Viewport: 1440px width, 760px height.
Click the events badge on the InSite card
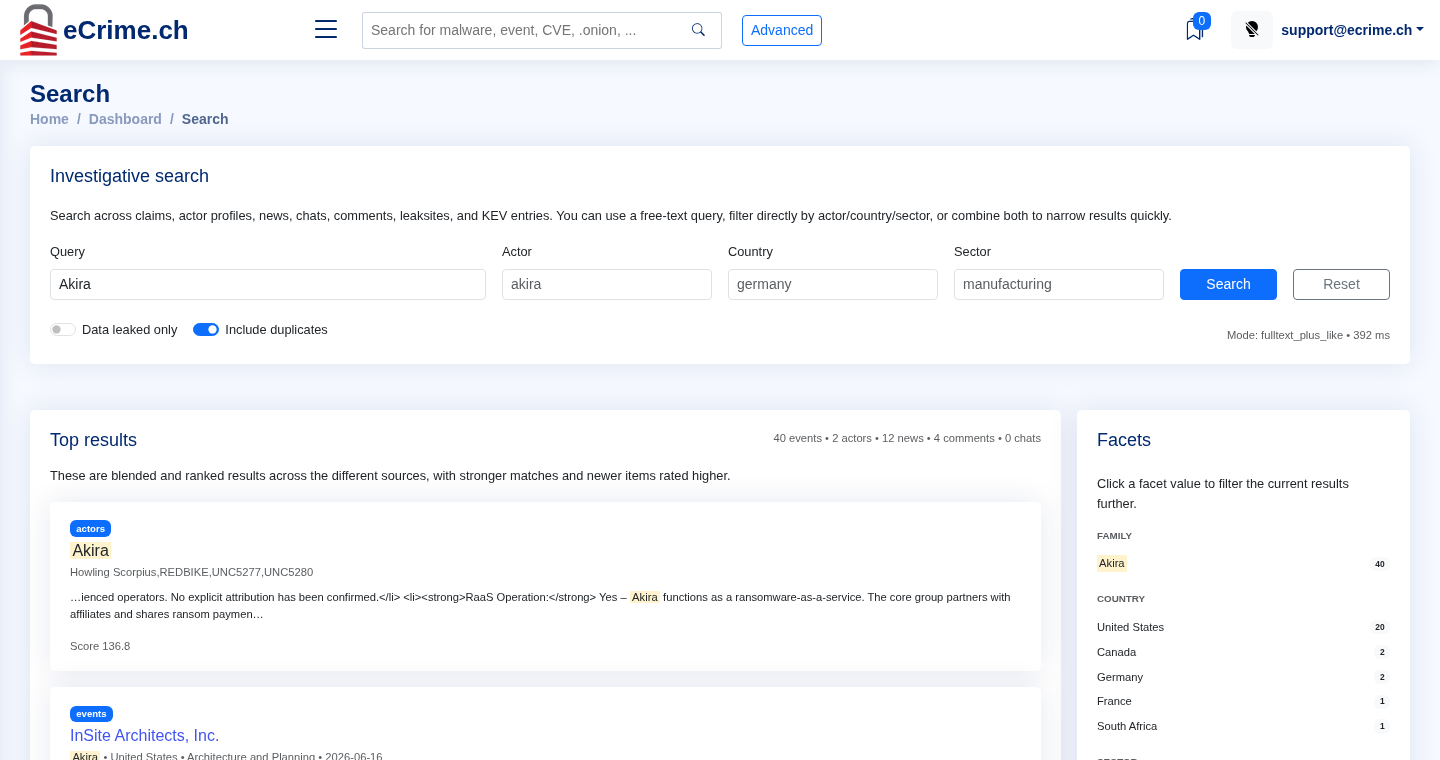(x=91, y=714)
